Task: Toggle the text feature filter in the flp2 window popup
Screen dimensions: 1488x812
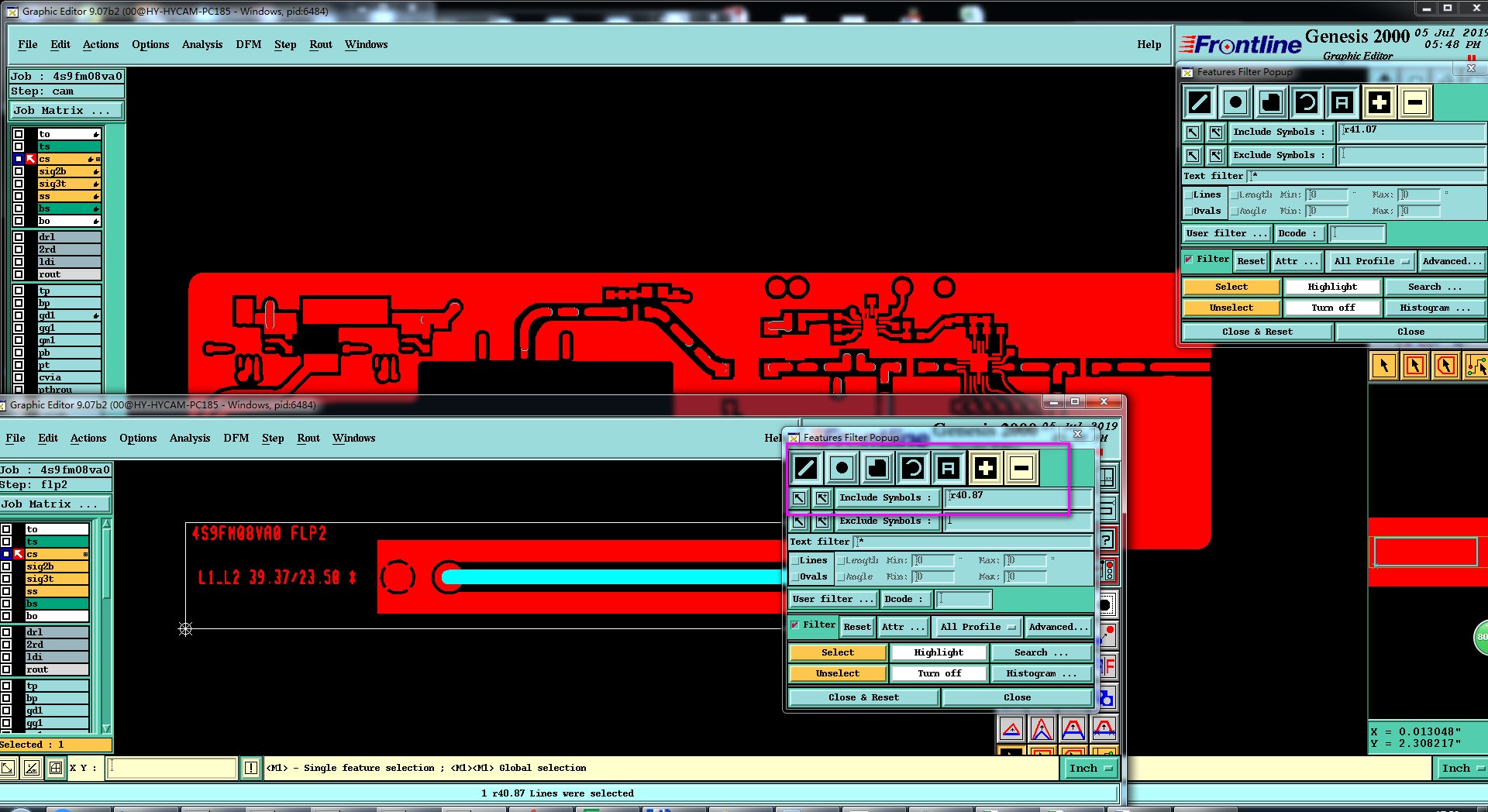Action: point(949,468)
